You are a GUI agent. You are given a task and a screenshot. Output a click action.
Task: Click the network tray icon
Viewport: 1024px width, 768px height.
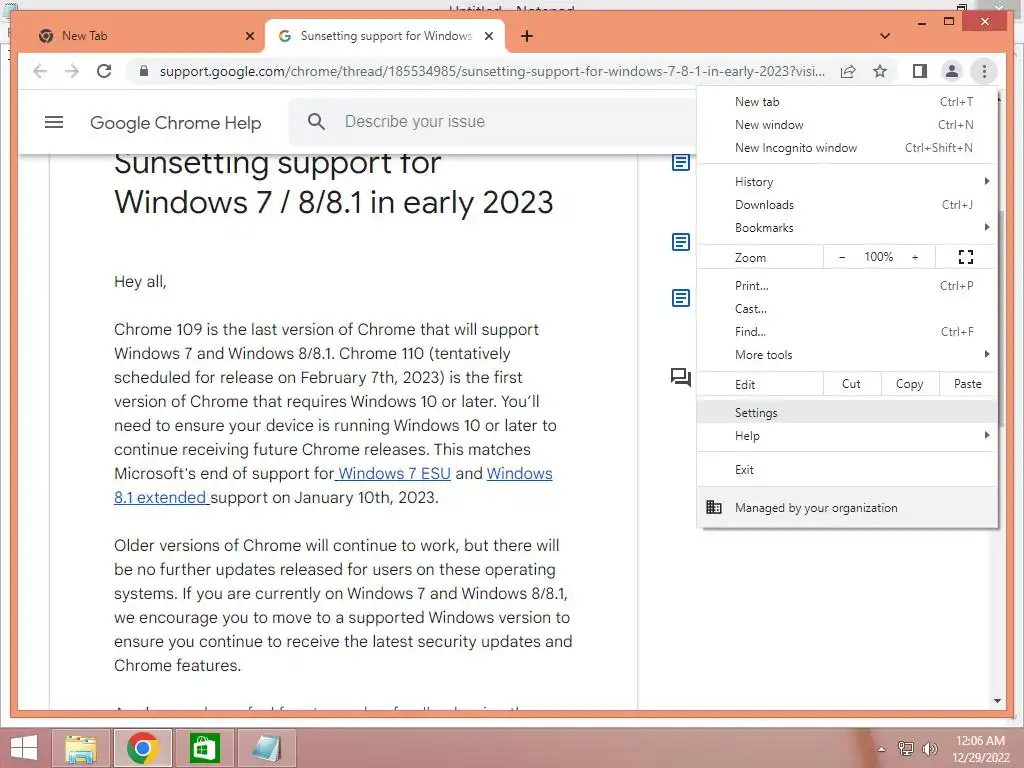[x=906, y=749]
